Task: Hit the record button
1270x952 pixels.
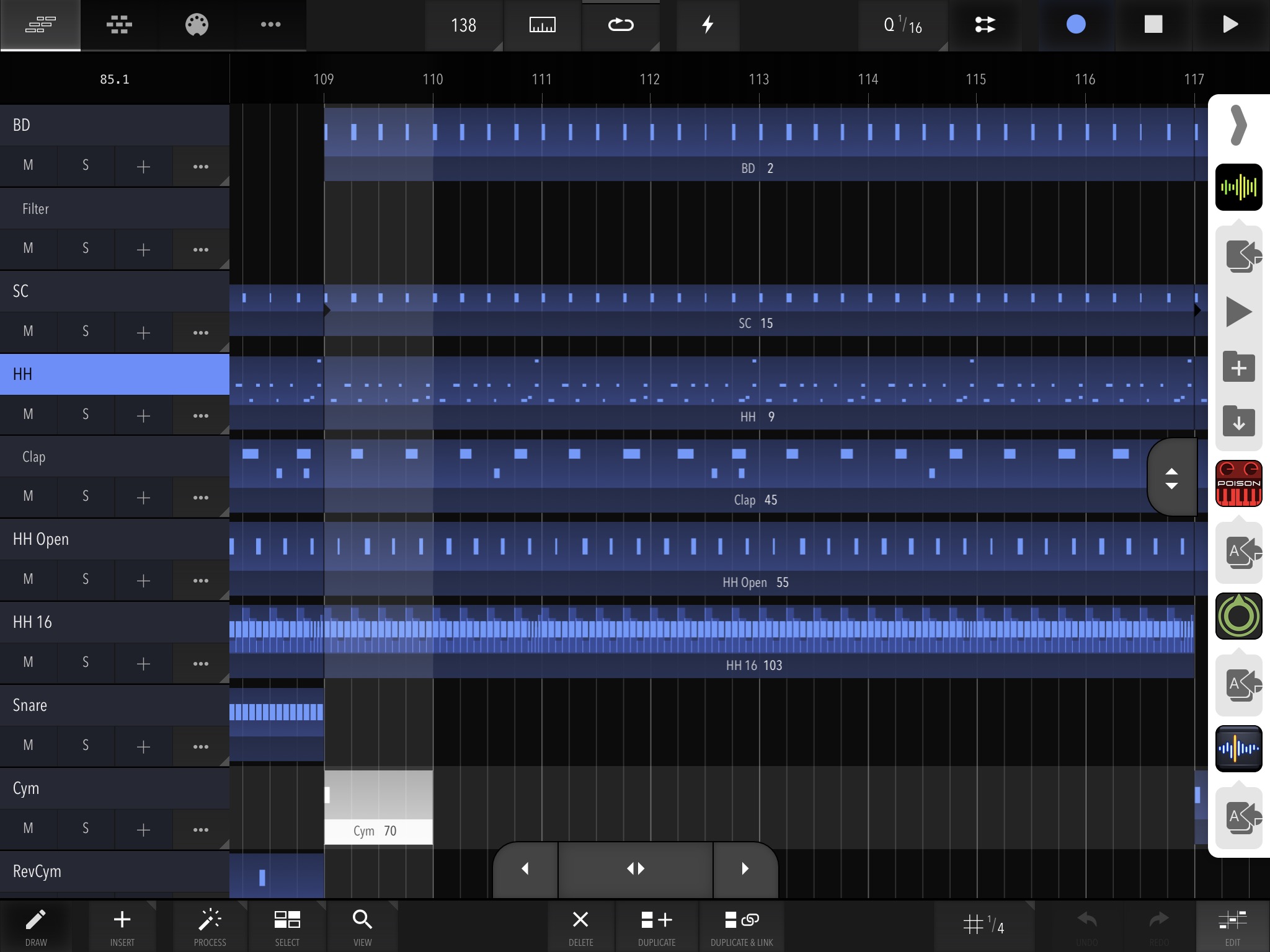Action: pyautogui.click(x=1076, y=25)
